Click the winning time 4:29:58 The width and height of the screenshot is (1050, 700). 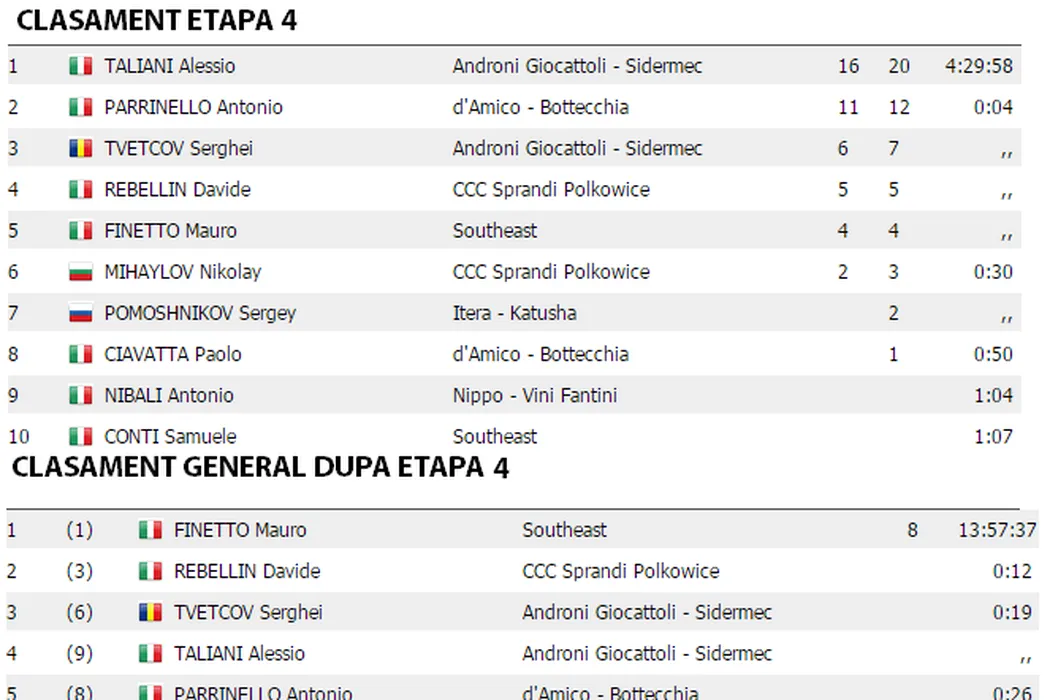point(978,67)
